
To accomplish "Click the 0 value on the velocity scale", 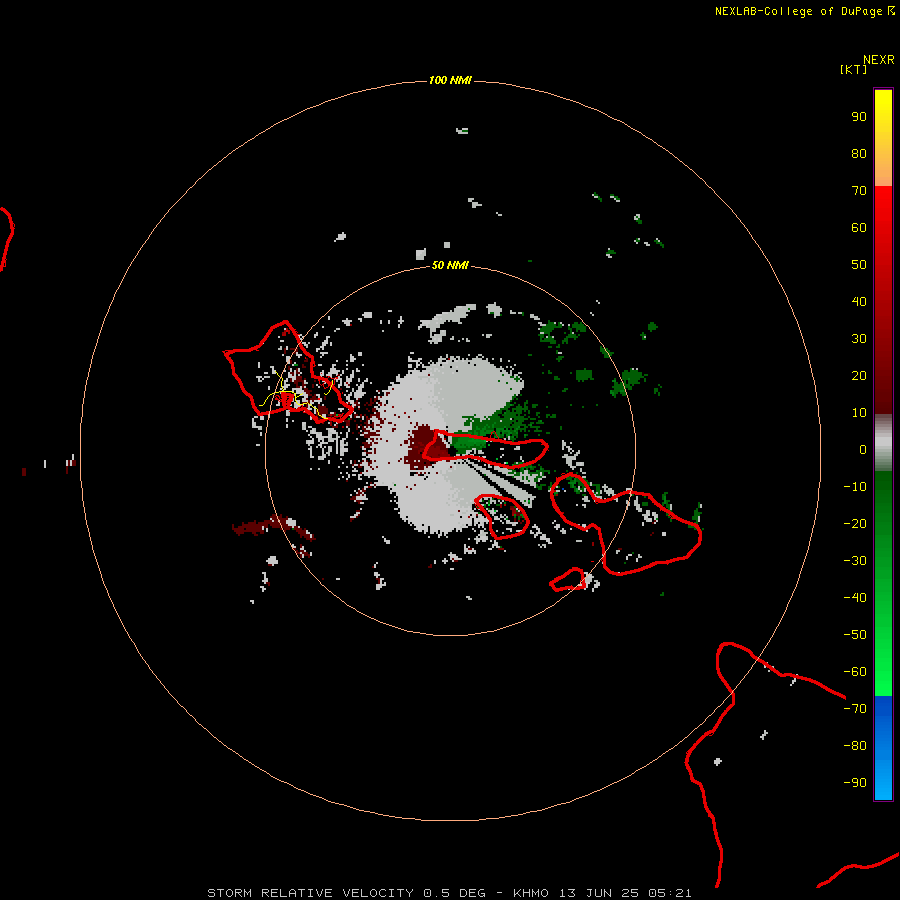I will click(x=863, y=449).
